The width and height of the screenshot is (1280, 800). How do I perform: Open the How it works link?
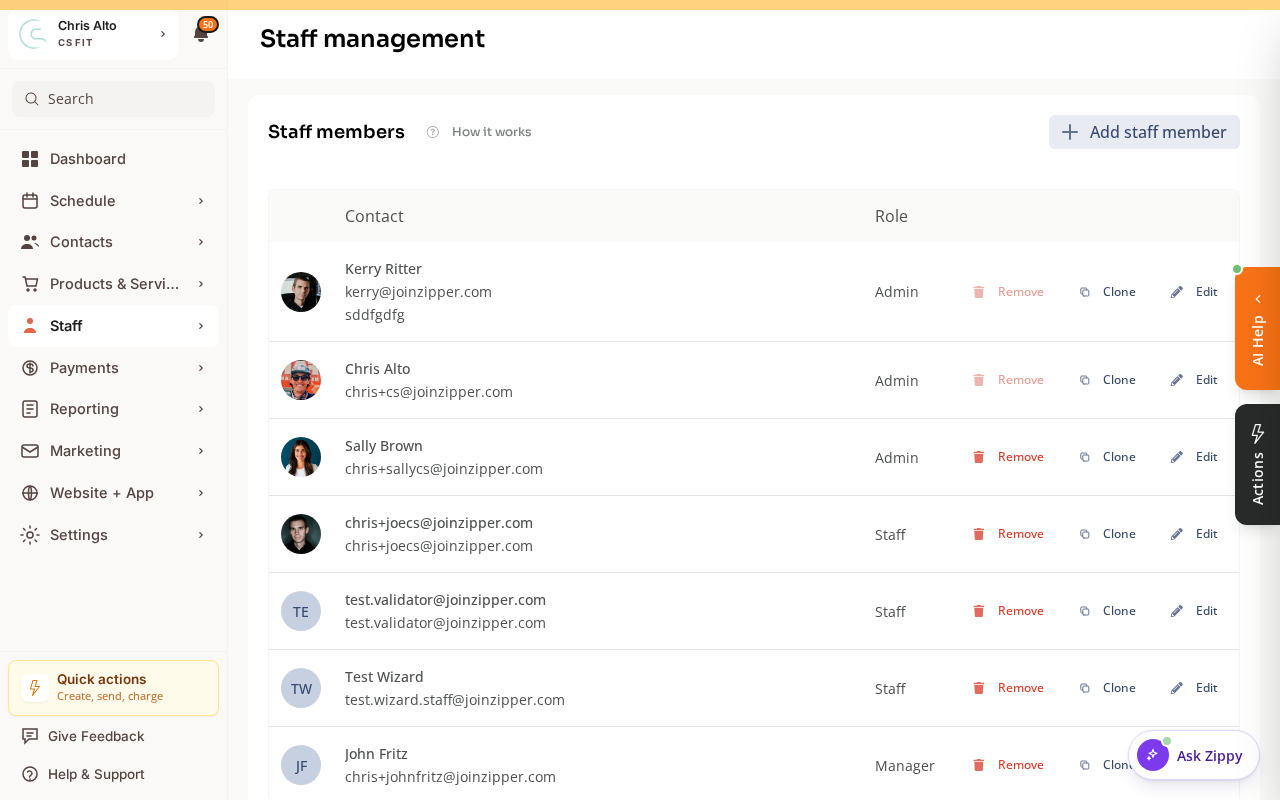pyautogui.click(x=491, y=132)
